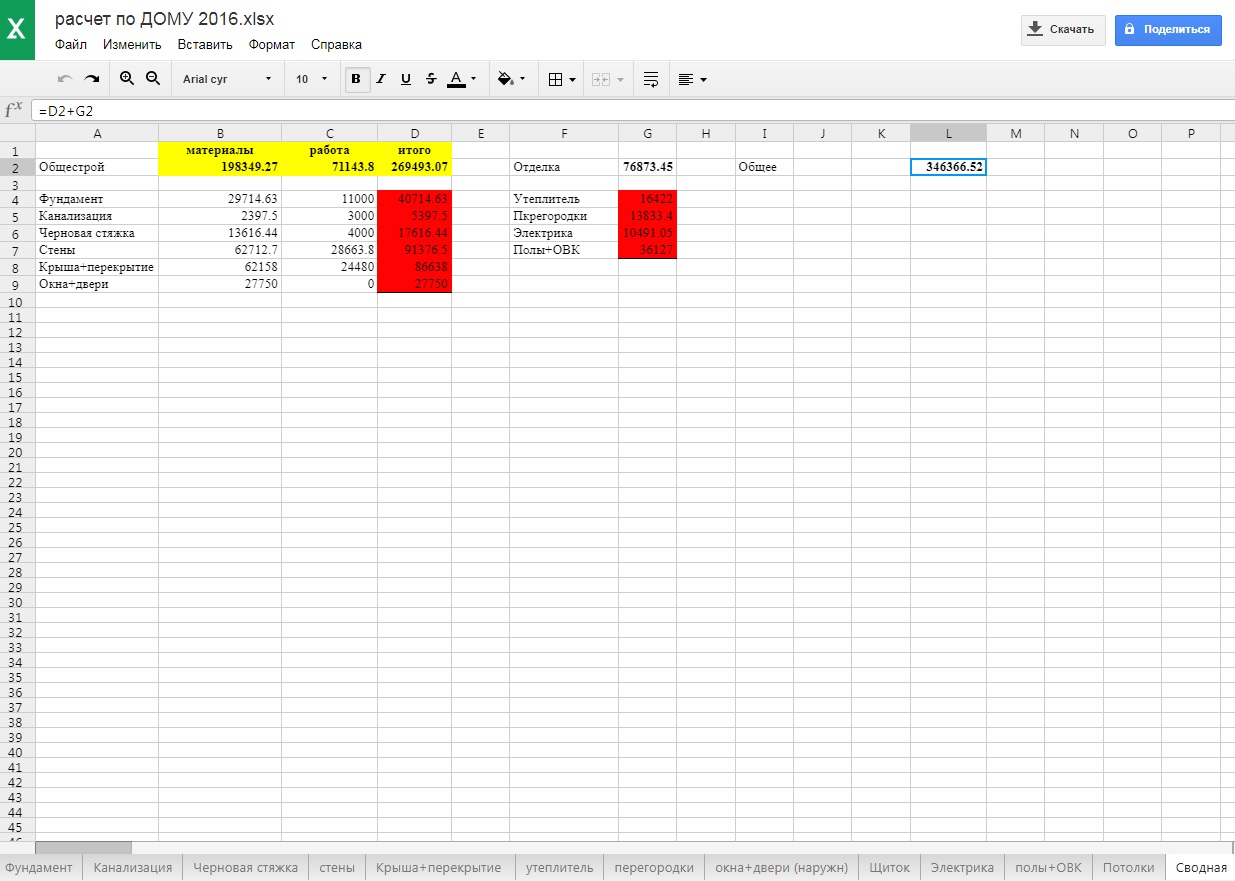The height and width of the screenshot is (881, 1235).
Task: Open the Формат menu
Action: 272,44
